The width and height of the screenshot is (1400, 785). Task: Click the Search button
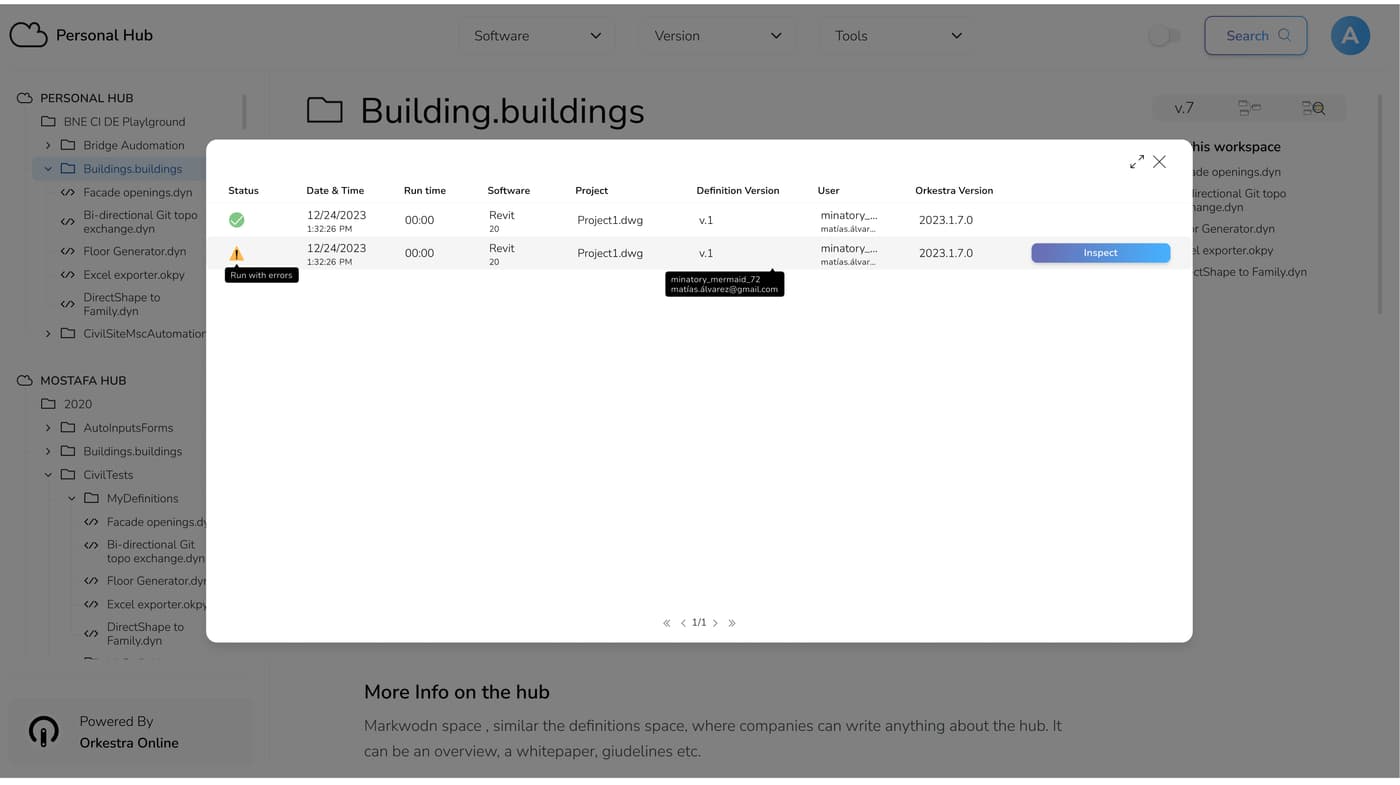click(x=1255, y=36)
